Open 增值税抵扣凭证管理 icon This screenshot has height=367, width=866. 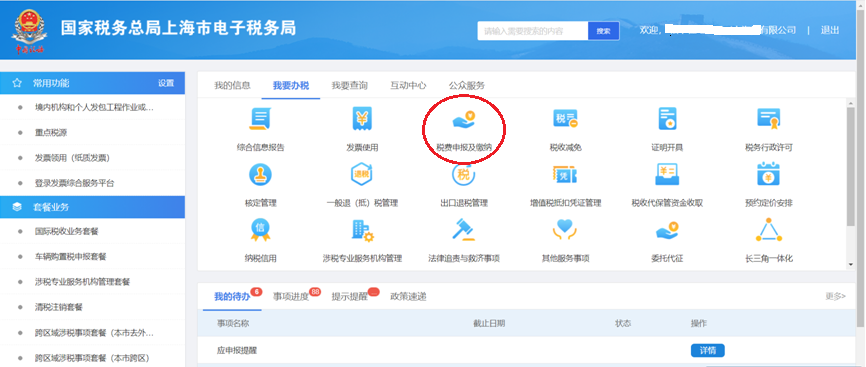565,175
